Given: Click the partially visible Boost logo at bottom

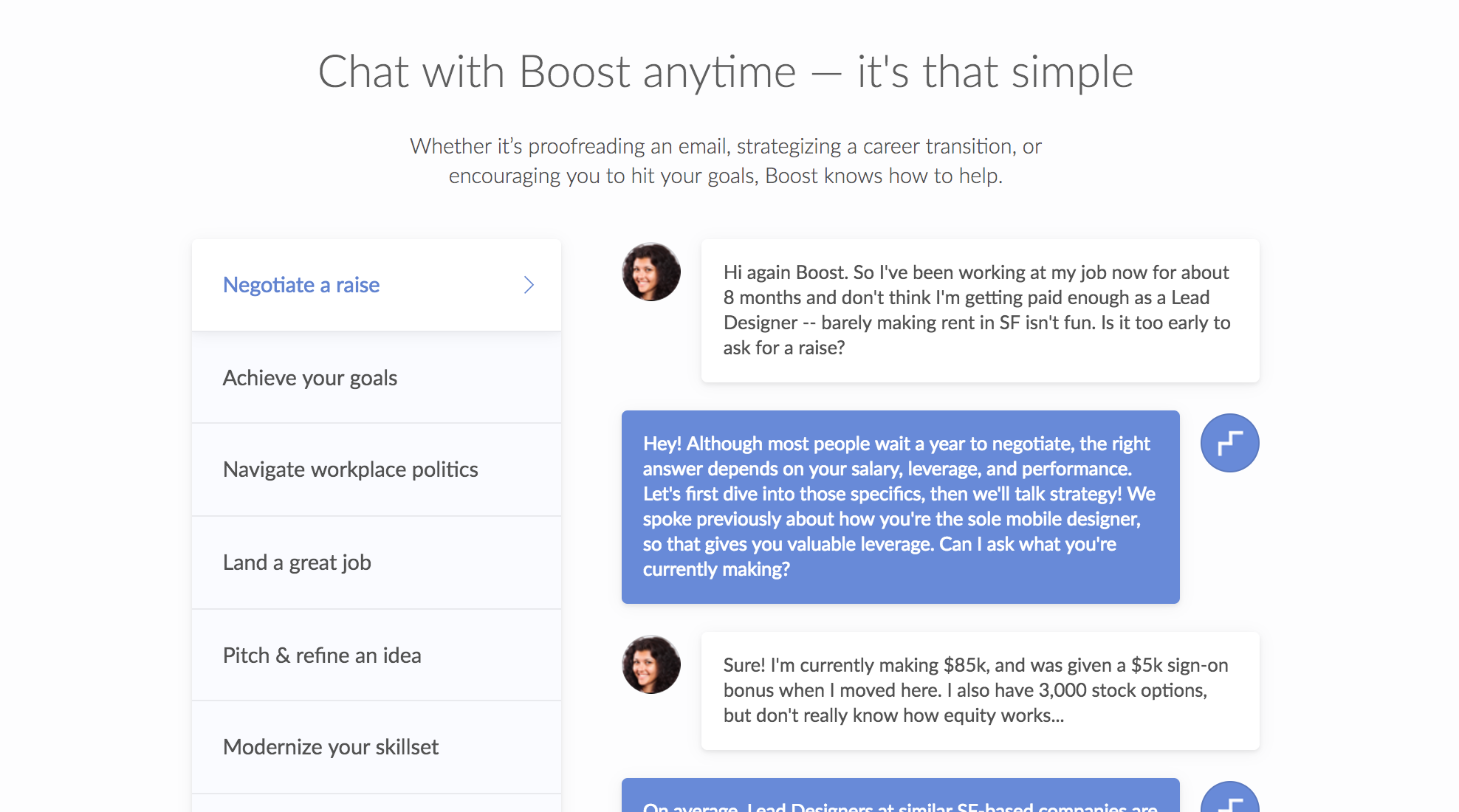Looking at the screenshot, I should pos(1229,800).
